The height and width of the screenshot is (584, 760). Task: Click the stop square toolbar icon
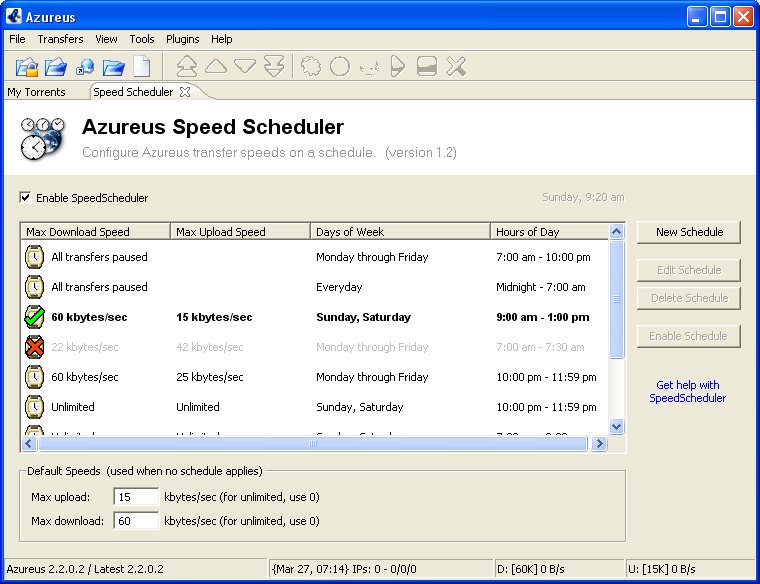point(427,66)
